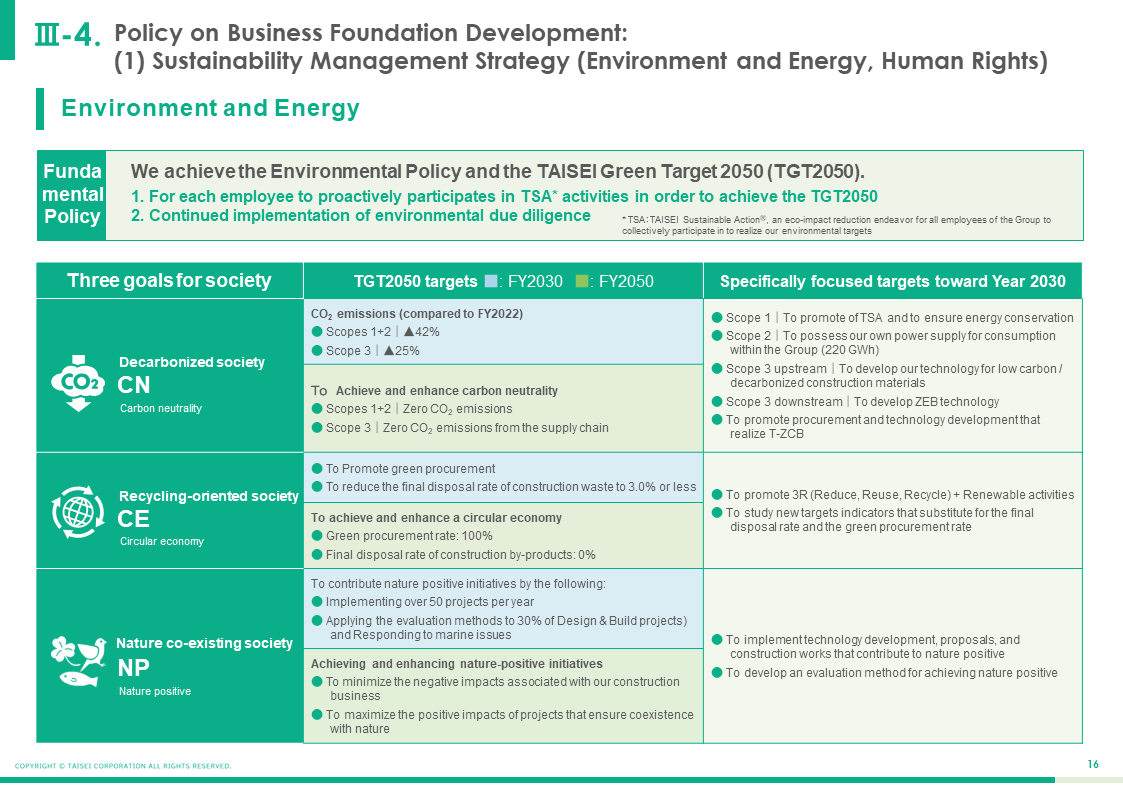Viewport: 1123px width, 794px height.
Task: Click the title line "Policy on Business Foundation Development:"
Action: click(x=371, y=33)
